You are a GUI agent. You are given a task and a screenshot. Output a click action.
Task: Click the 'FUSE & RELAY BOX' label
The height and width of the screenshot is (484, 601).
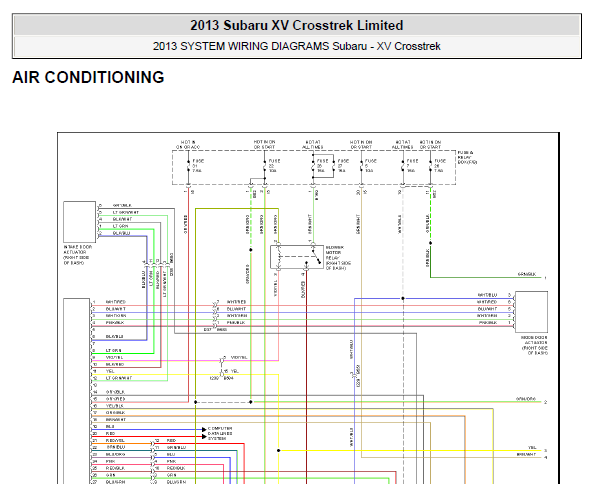(x=467, y=157)
